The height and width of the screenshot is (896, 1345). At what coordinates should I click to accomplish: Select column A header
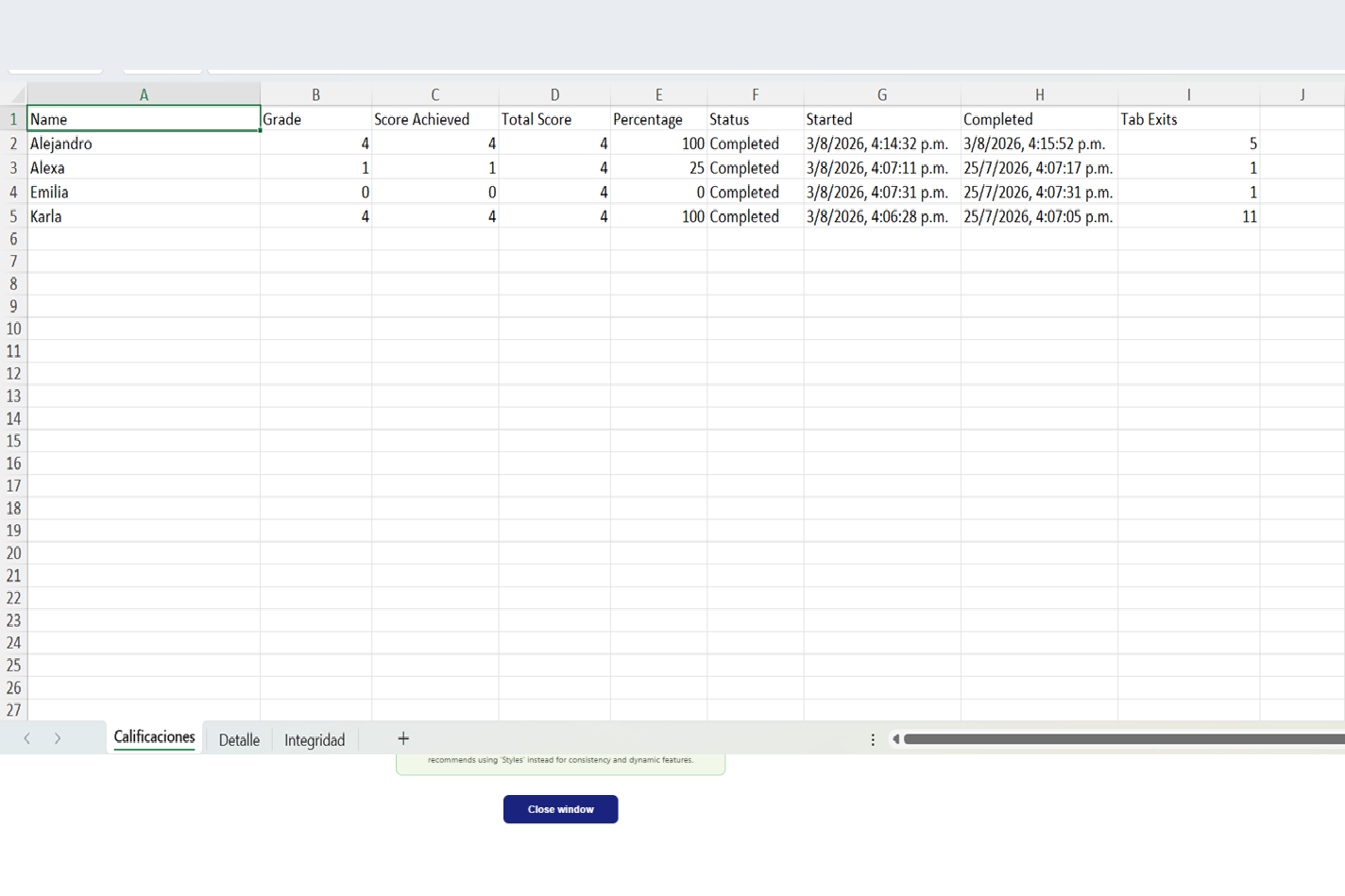[144, 94]
